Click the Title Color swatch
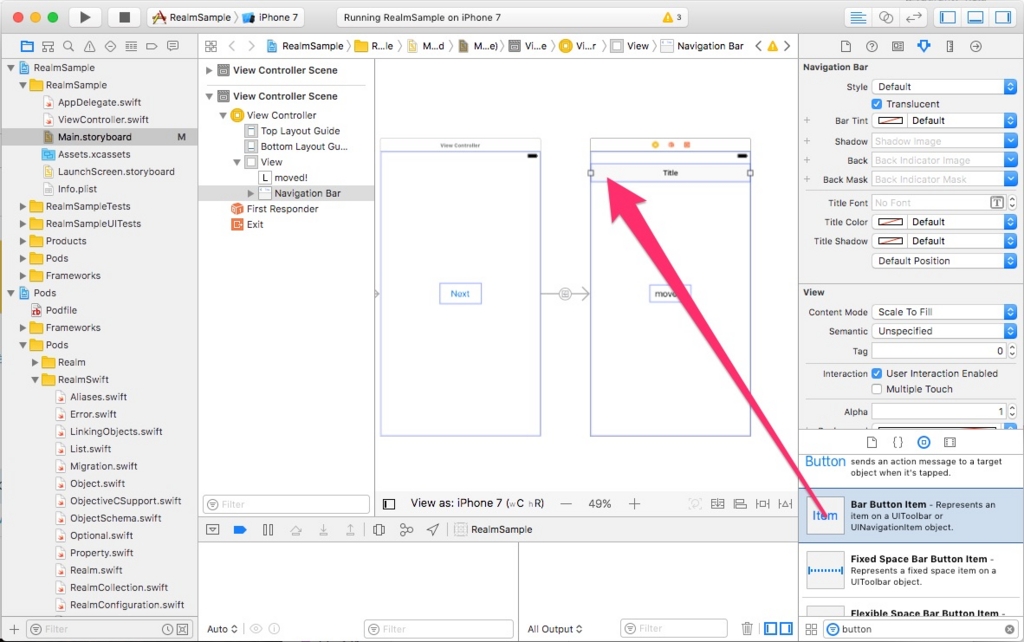This screenshot has height=642, width=1024. [x=890, y=222]
